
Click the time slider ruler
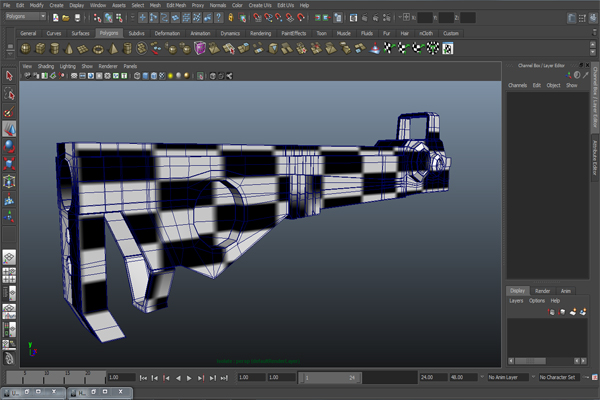point(56,377)
